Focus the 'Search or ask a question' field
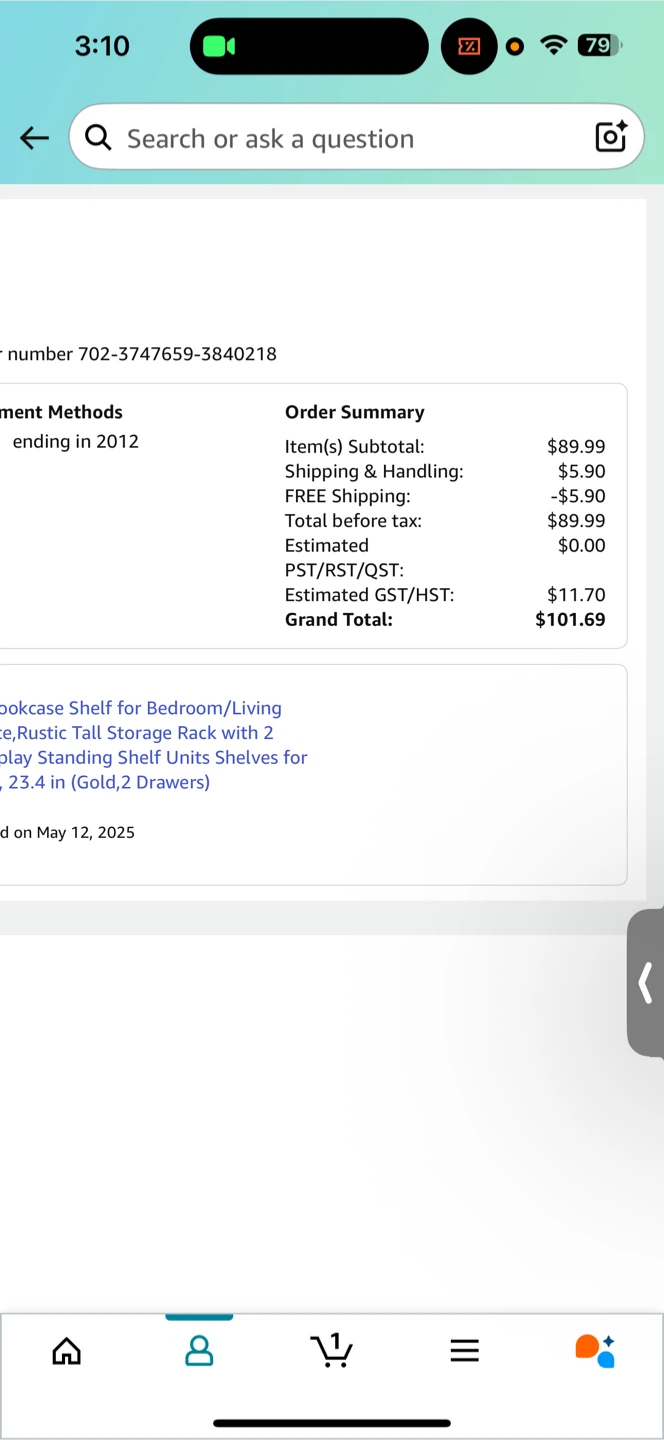664x1440 pixels. [x=356, y=137]
